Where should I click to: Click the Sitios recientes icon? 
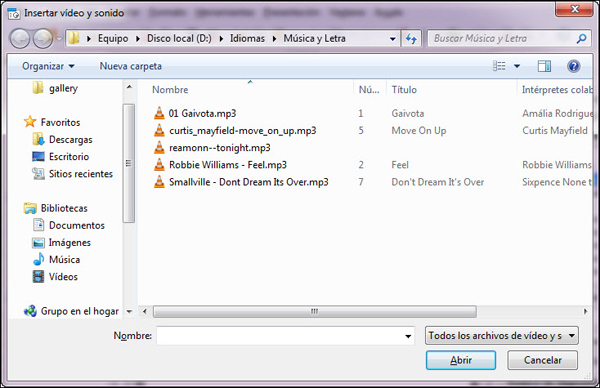pyautogui.click(x=38, y=174)
